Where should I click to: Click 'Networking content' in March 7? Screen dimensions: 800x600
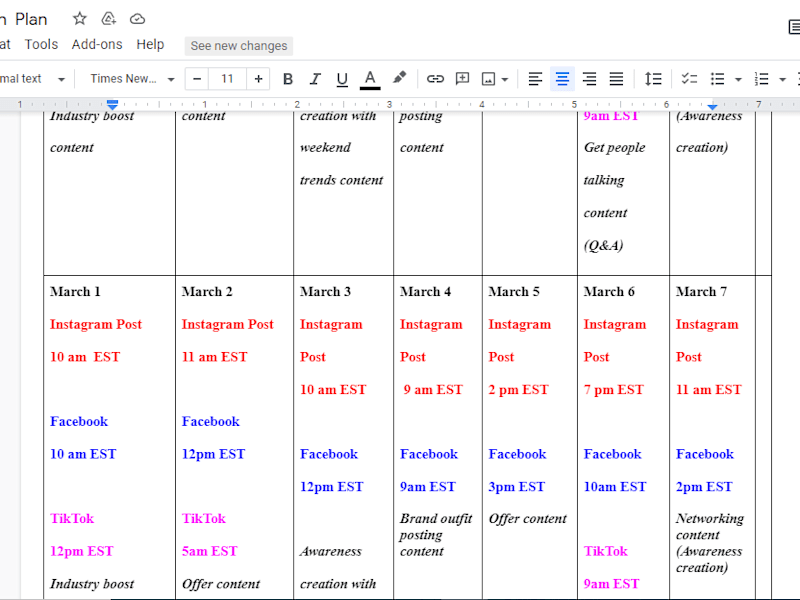(709, 527)
